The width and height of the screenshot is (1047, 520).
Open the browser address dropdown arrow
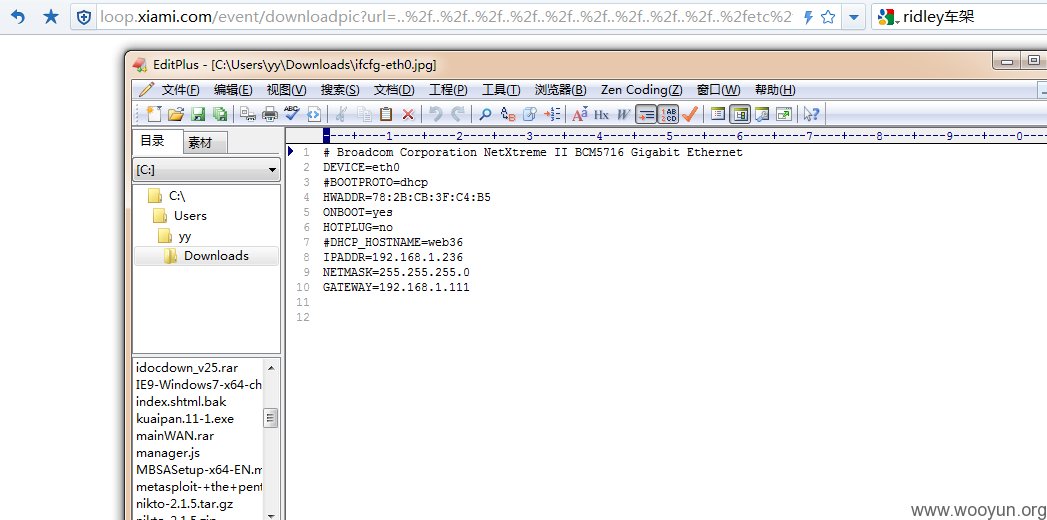pyautogui.click(x=853, y=17)
